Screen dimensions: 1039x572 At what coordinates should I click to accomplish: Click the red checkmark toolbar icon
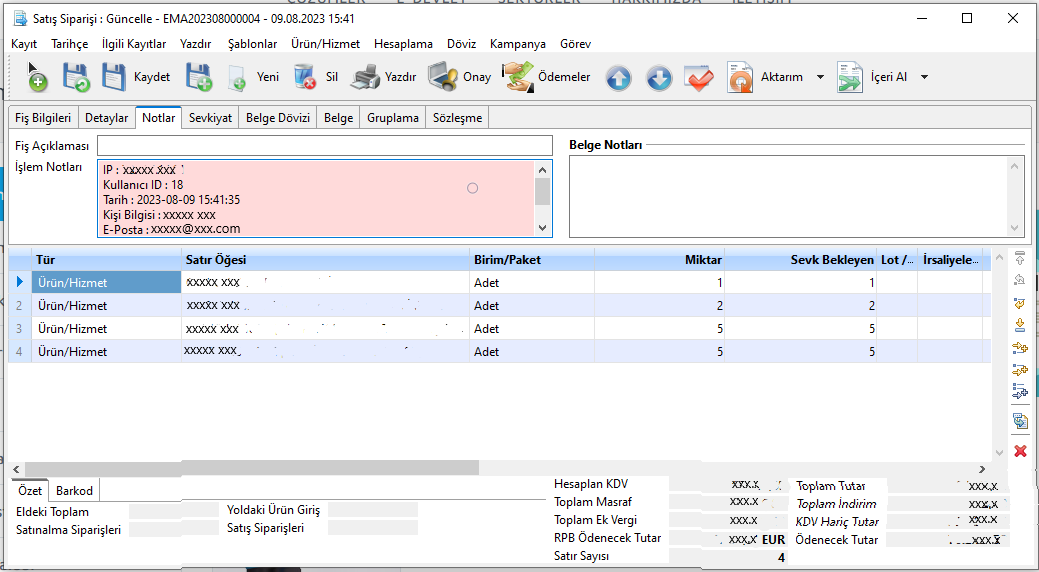point(698,78)
